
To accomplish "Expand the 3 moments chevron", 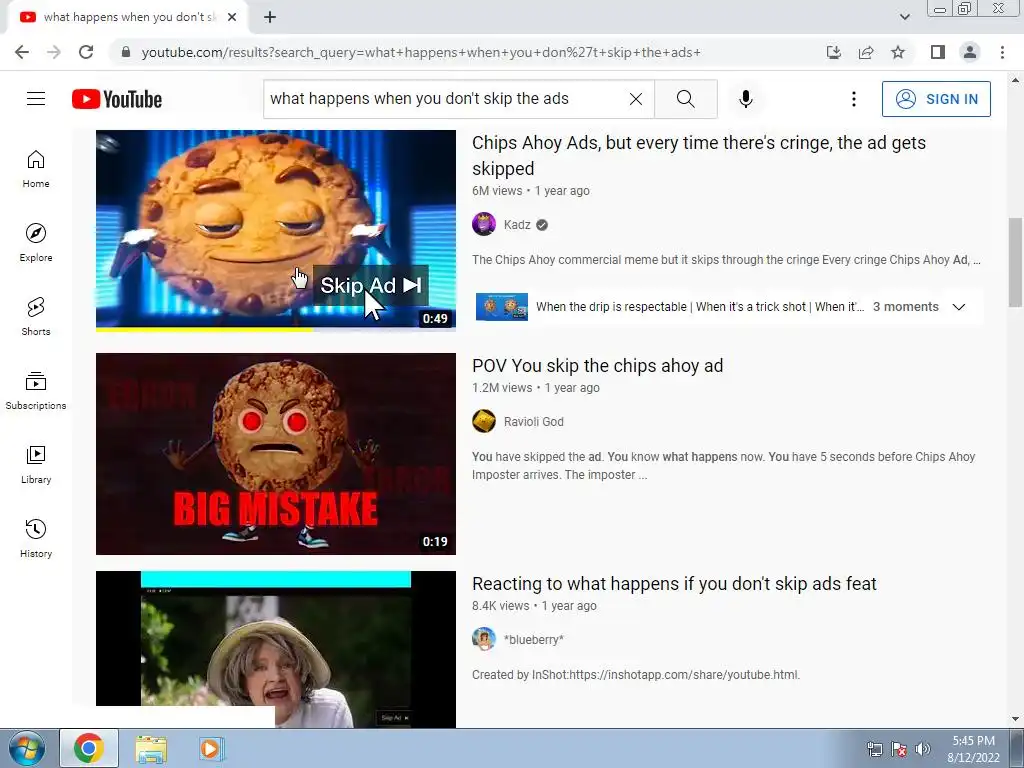I will (959, 307).
